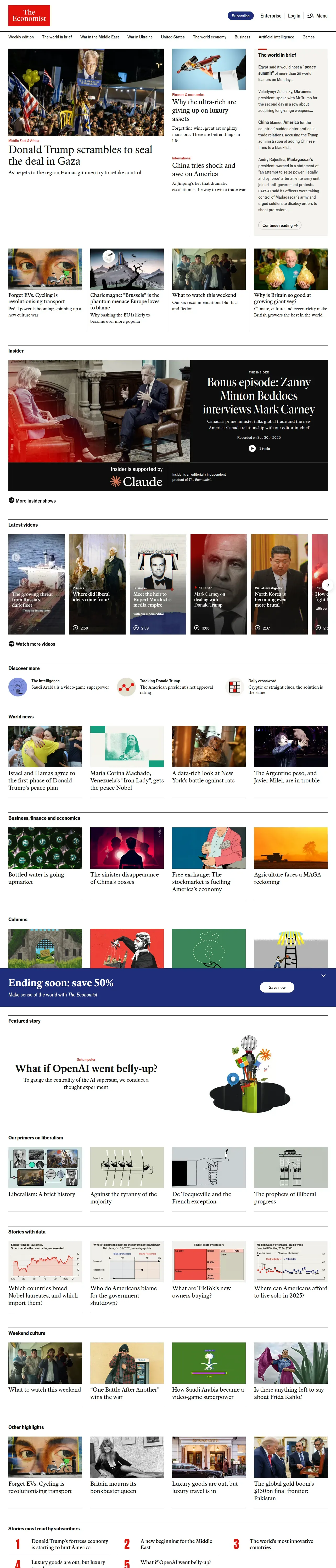The width and height of the screenshot is (336, 1568).
Task: Open Maria Corina Machado peace Nobel article
Action: pos(127,780)
